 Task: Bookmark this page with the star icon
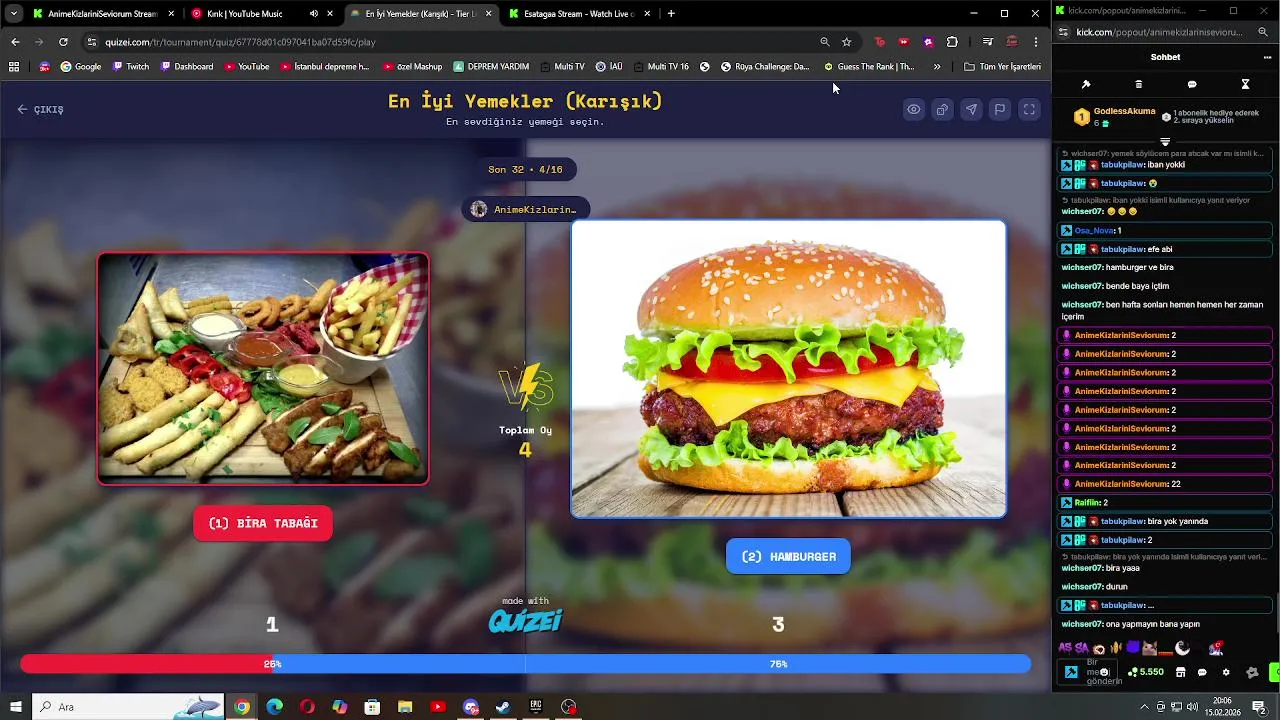[x=847, y=42]
